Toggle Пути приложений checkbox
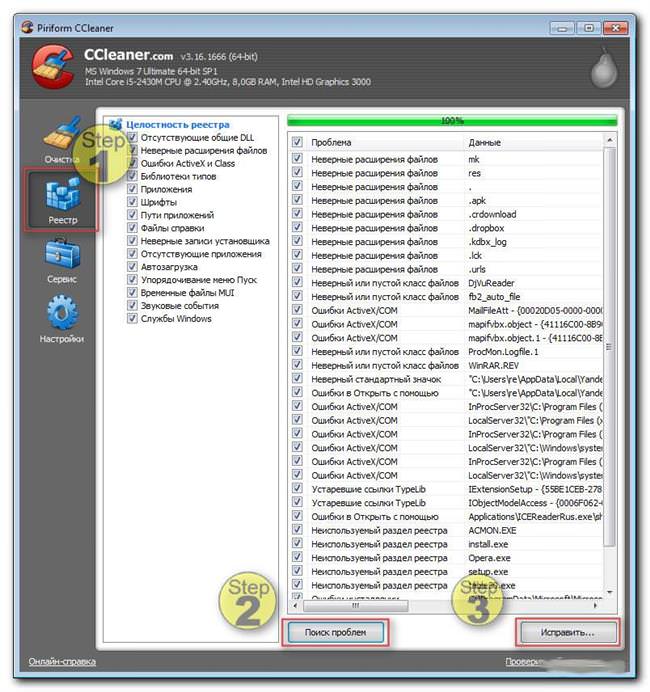 coord(132,215)
